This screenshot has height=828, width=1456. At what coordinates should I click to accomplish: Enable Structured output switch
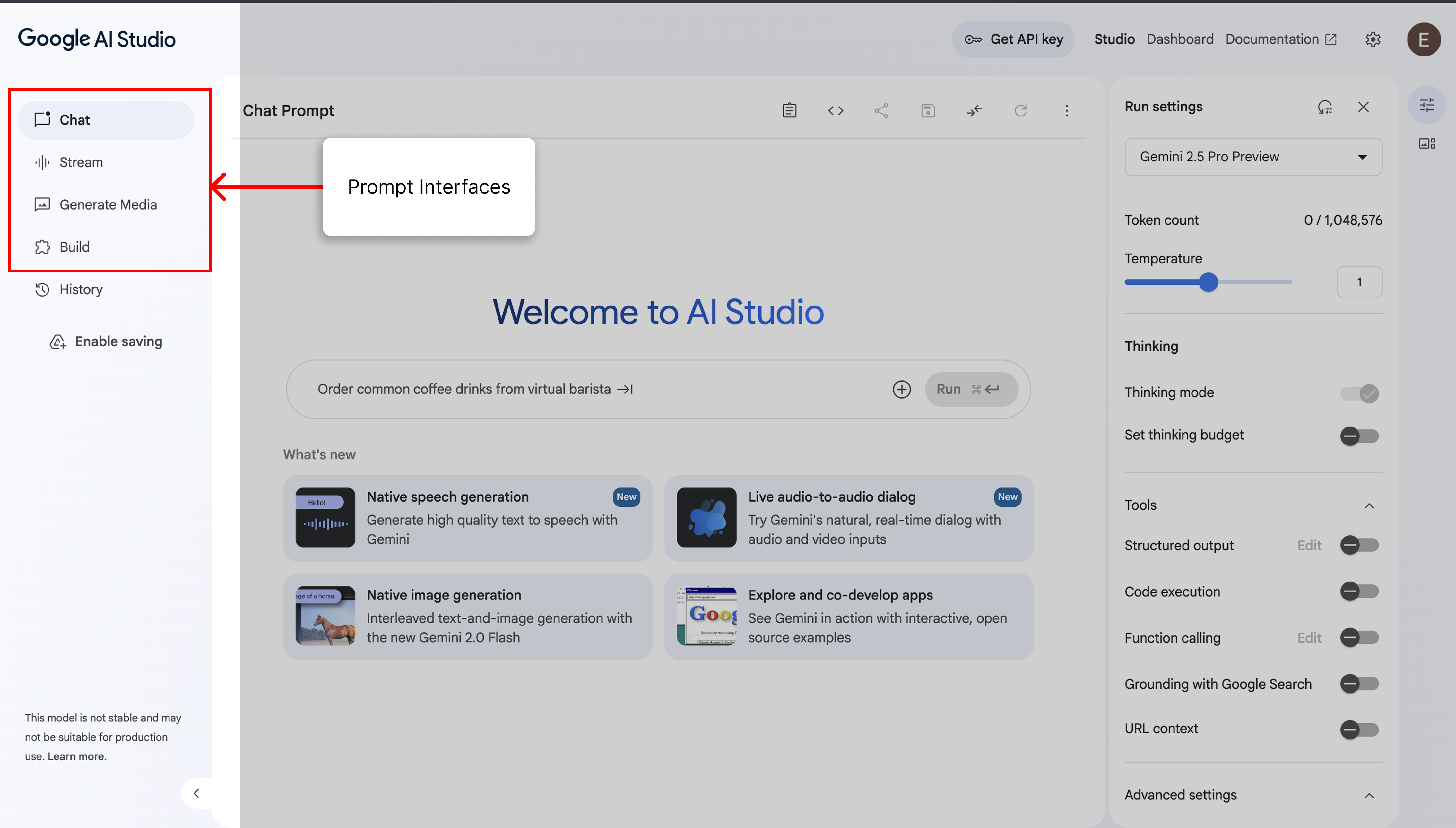pyautogui.click(x=1359, y=545)
